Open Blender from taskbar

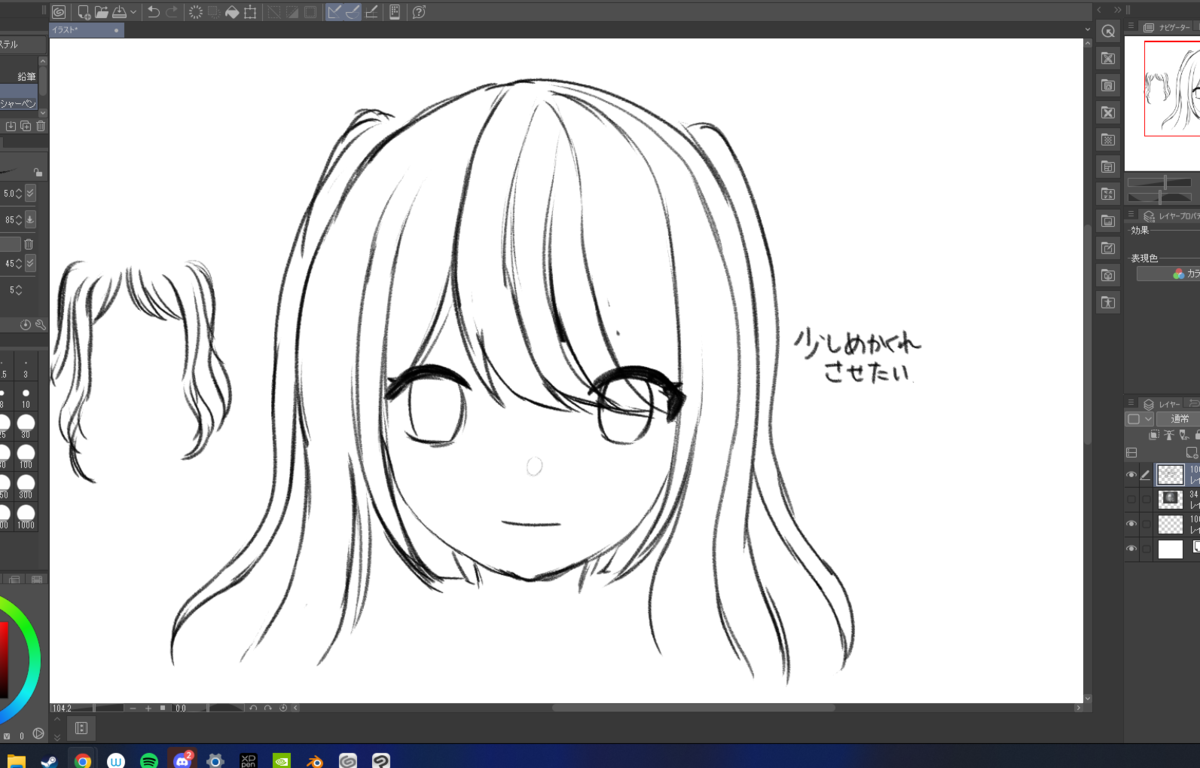point(314,761)
